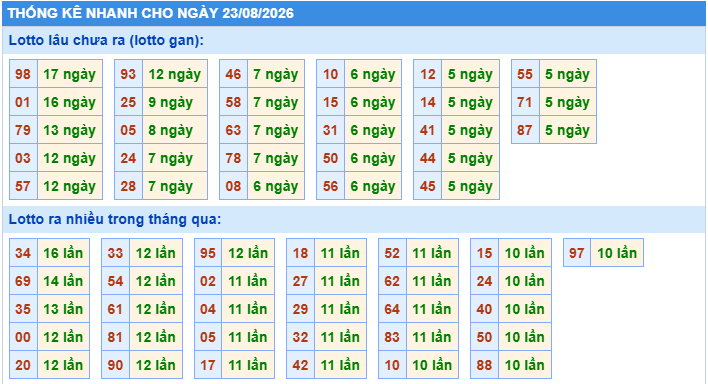708x384 pixels.
Task: Click '11 lần' beside number 27
Action: pos(340,281)
